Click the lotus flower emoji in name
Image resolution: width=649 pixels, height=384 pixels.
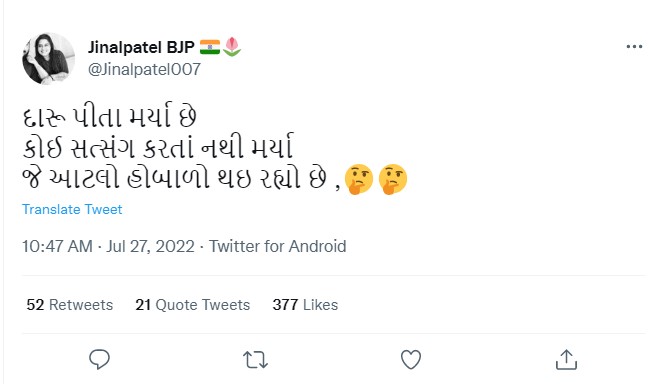click(232, 47)
